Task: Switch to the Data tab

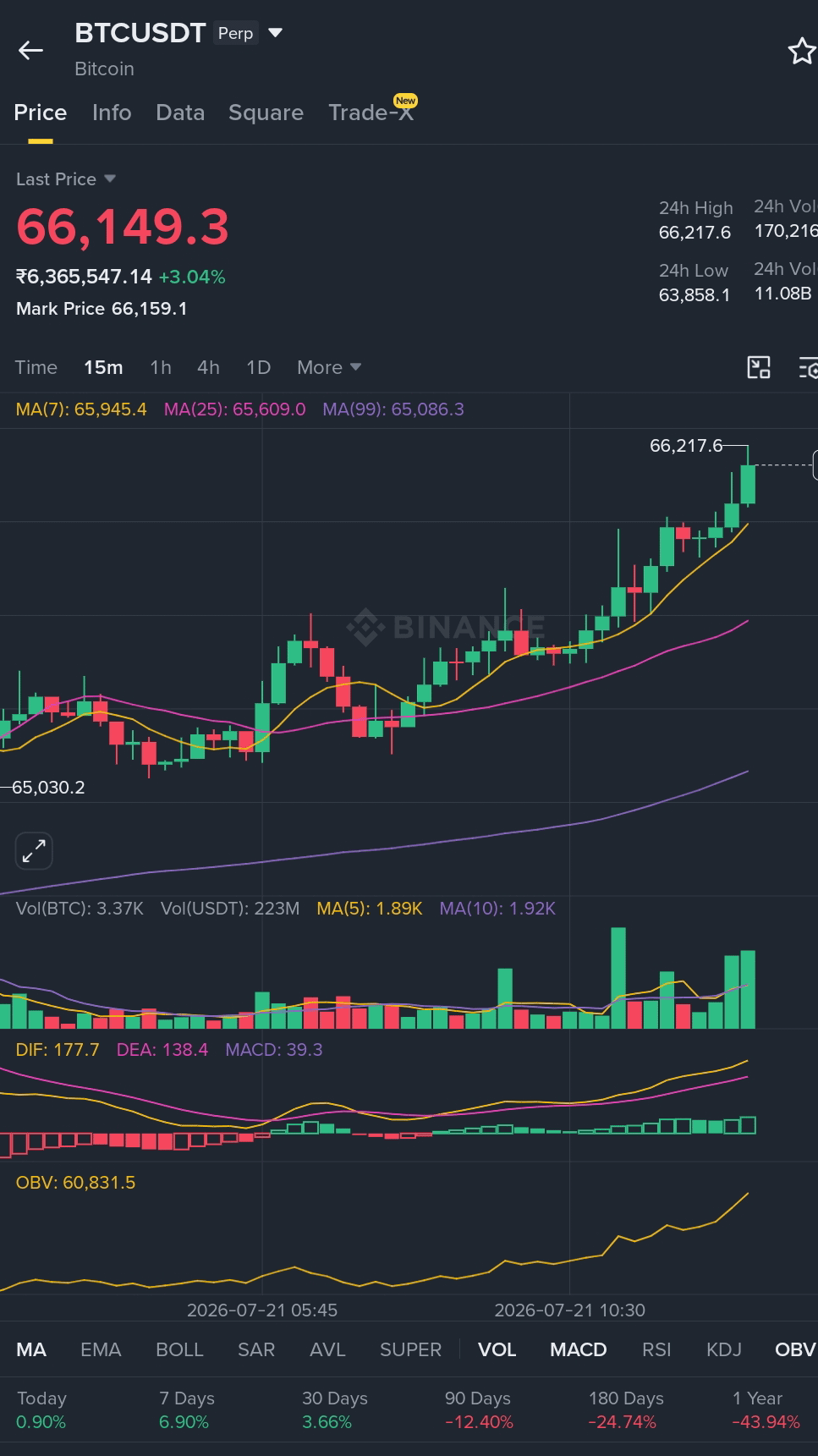Action: coord(180,113)
